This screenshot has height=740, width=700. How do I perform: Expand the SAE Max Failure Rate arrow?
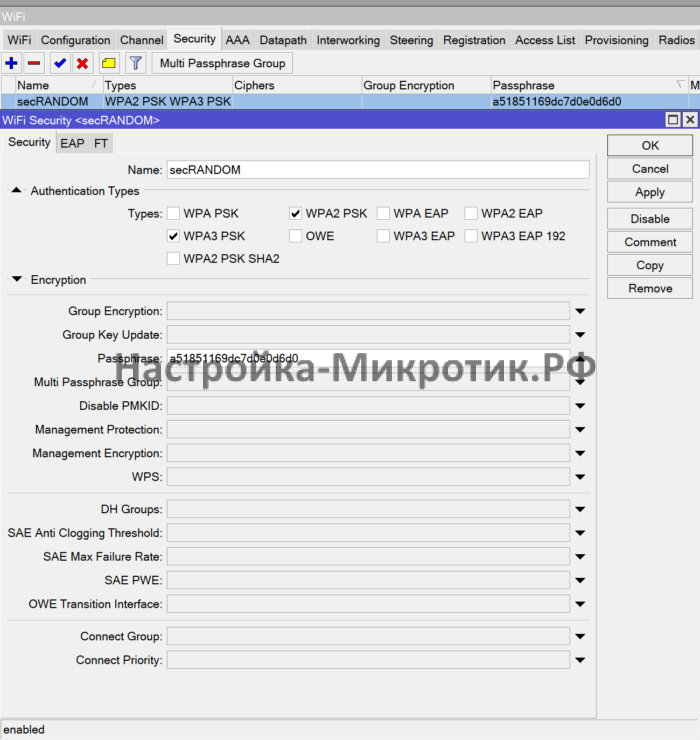tap(580, 556)
